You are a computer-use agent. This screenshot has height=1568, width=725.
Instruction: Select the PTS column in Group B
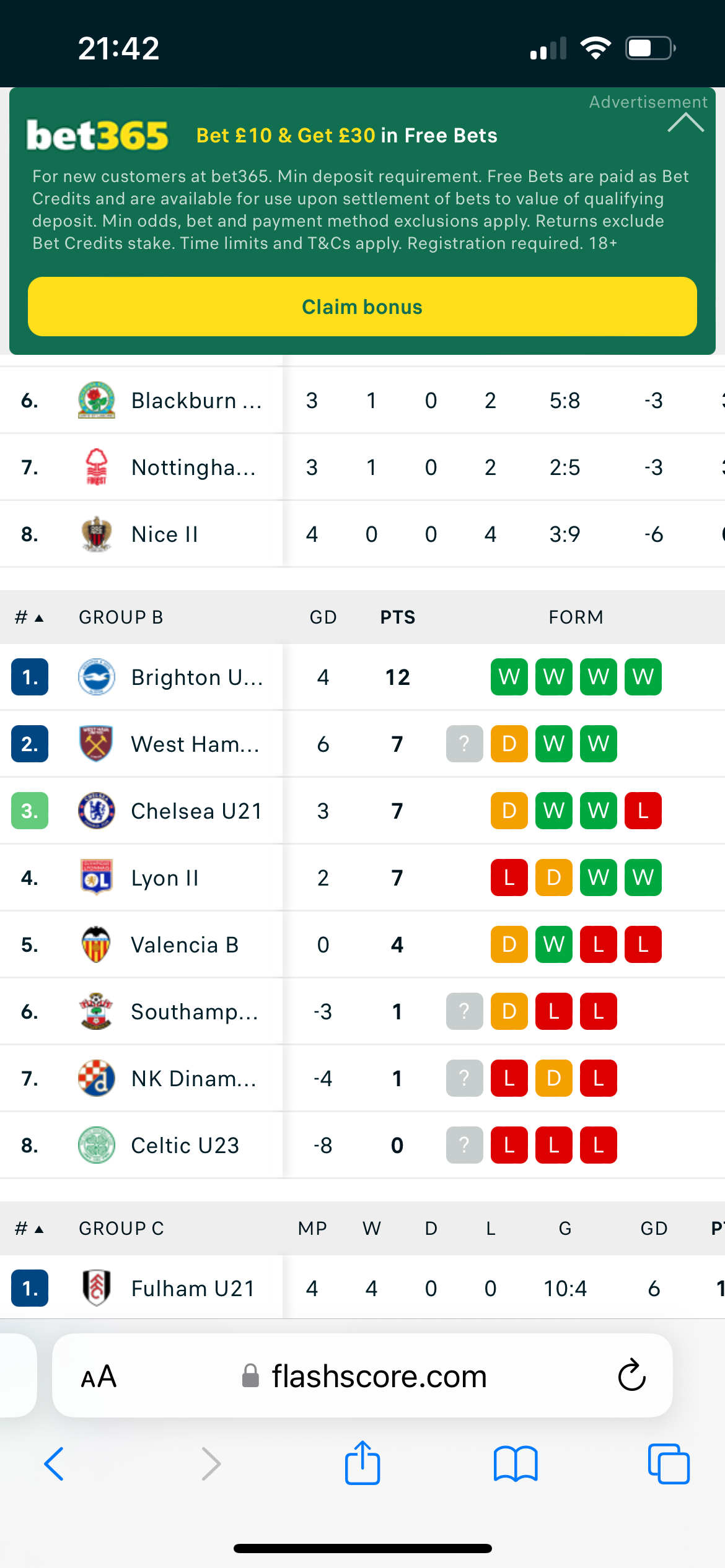pyautogui.click(x=398, y=617)
